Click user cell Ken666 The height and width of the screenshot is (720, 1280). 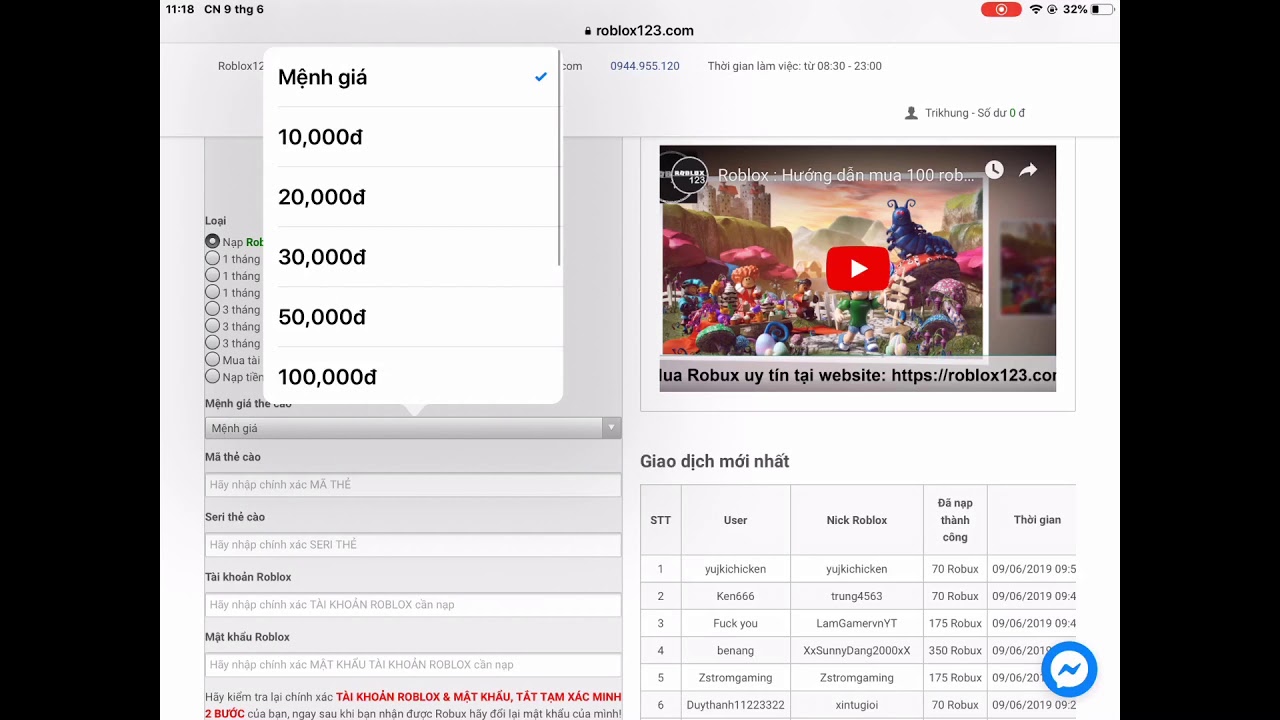pos(736,596)
